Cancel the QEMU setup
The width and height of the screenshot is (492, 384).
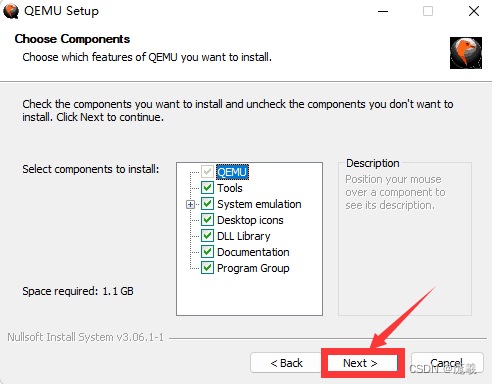[x=447, y=363]
